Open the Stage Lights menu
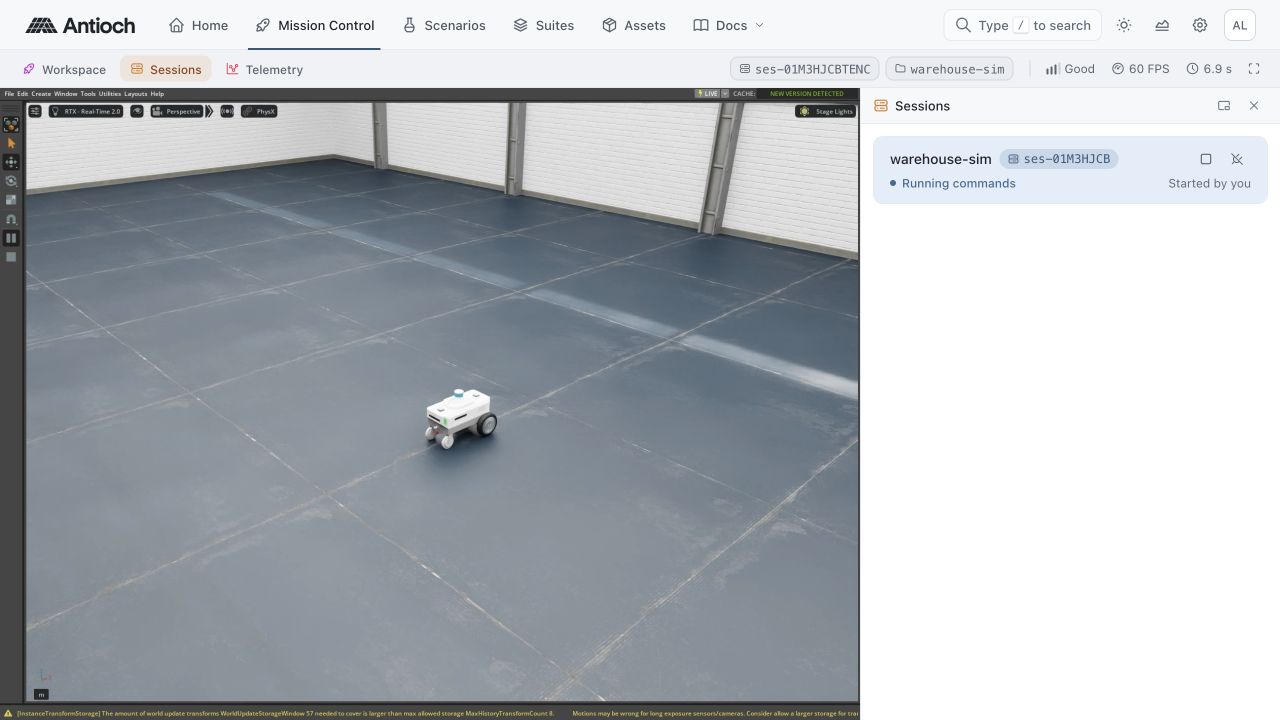The image size is (1280, 720). click(826, 111)
